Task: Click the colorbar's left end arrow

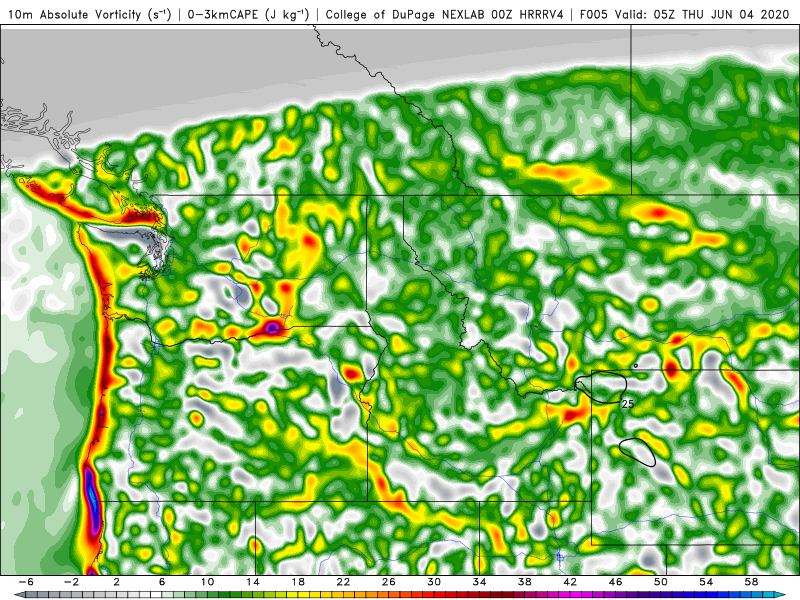Action: [19, 595]
